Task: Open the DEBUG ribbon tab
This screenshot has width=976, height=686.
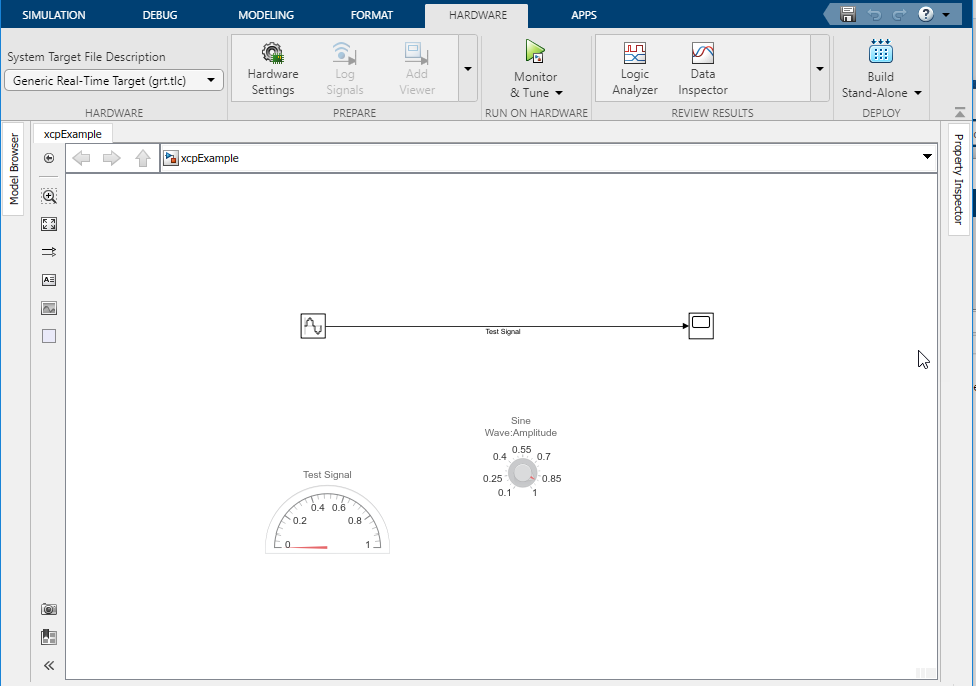Action: (x=160, y=14)
